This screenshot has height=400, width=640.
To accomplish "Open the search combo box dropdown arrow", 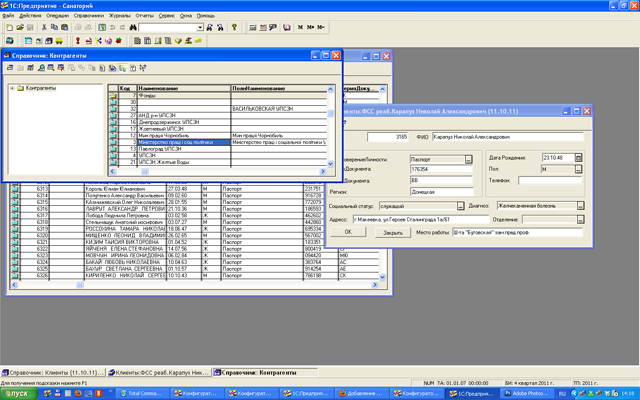I will point(200,27).
